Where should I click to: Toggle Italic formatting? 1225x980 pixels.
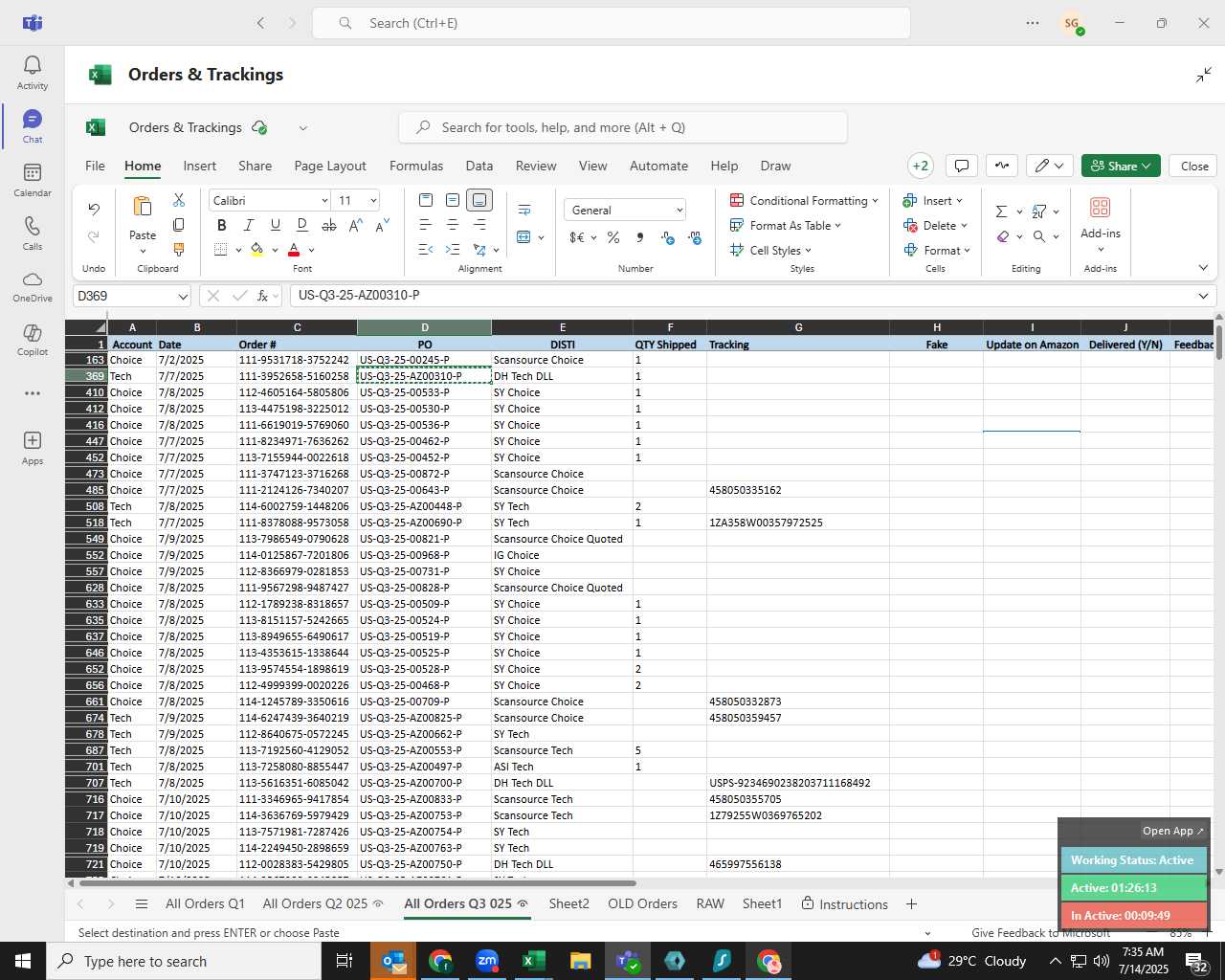tap(249, 226)
